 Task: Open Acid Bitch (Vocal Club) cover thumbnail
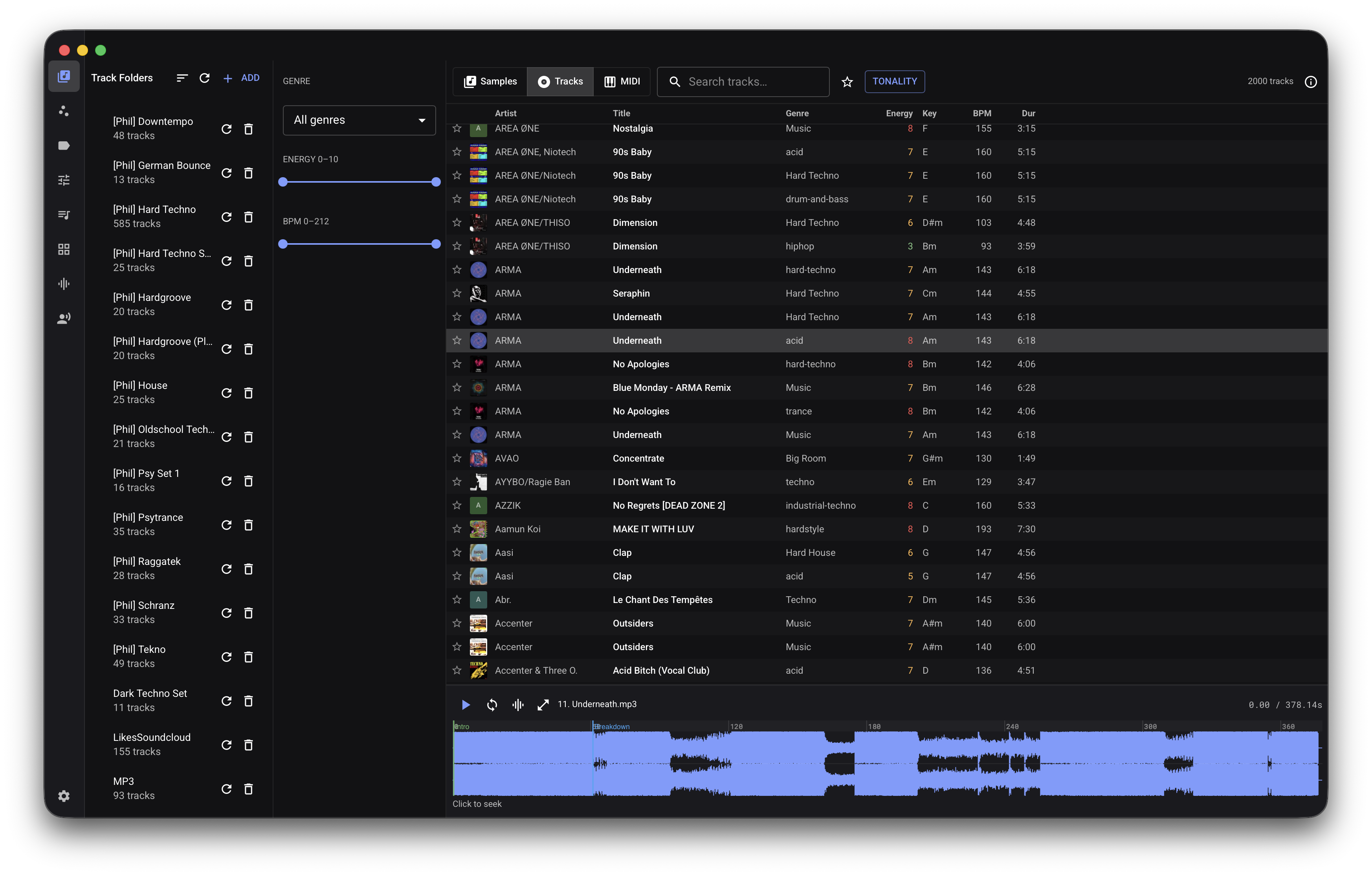pos(478,671)
